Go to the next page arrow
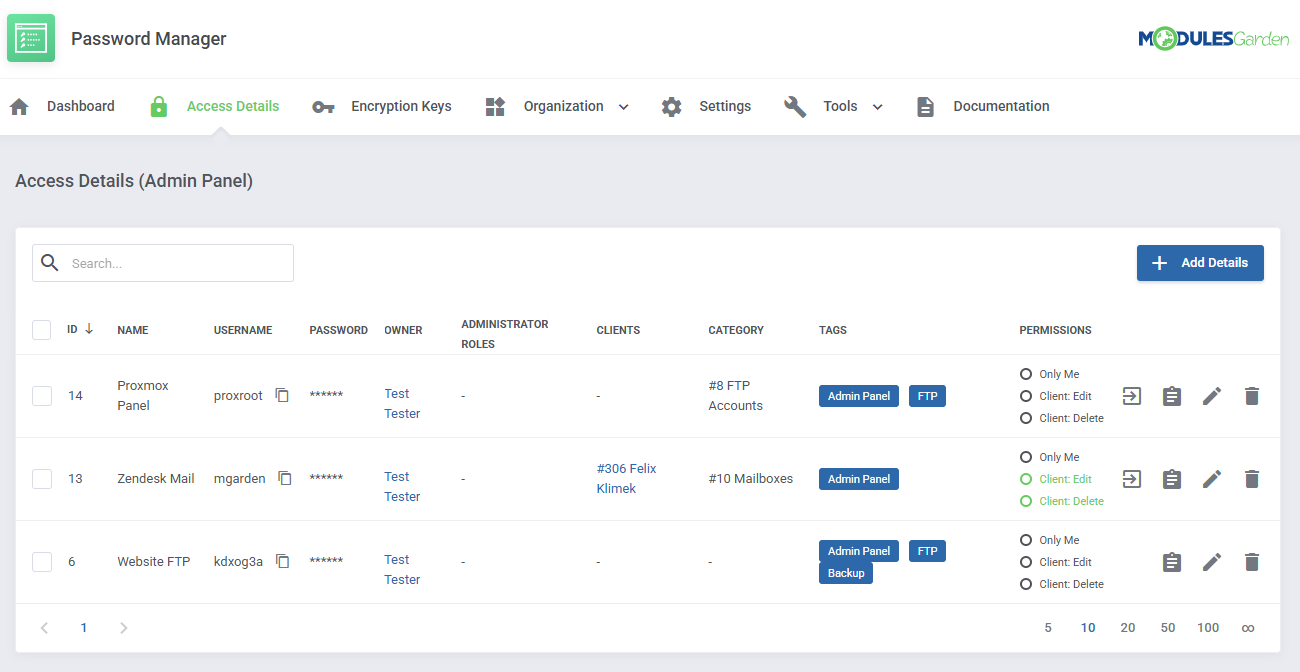 pos(123,628)
